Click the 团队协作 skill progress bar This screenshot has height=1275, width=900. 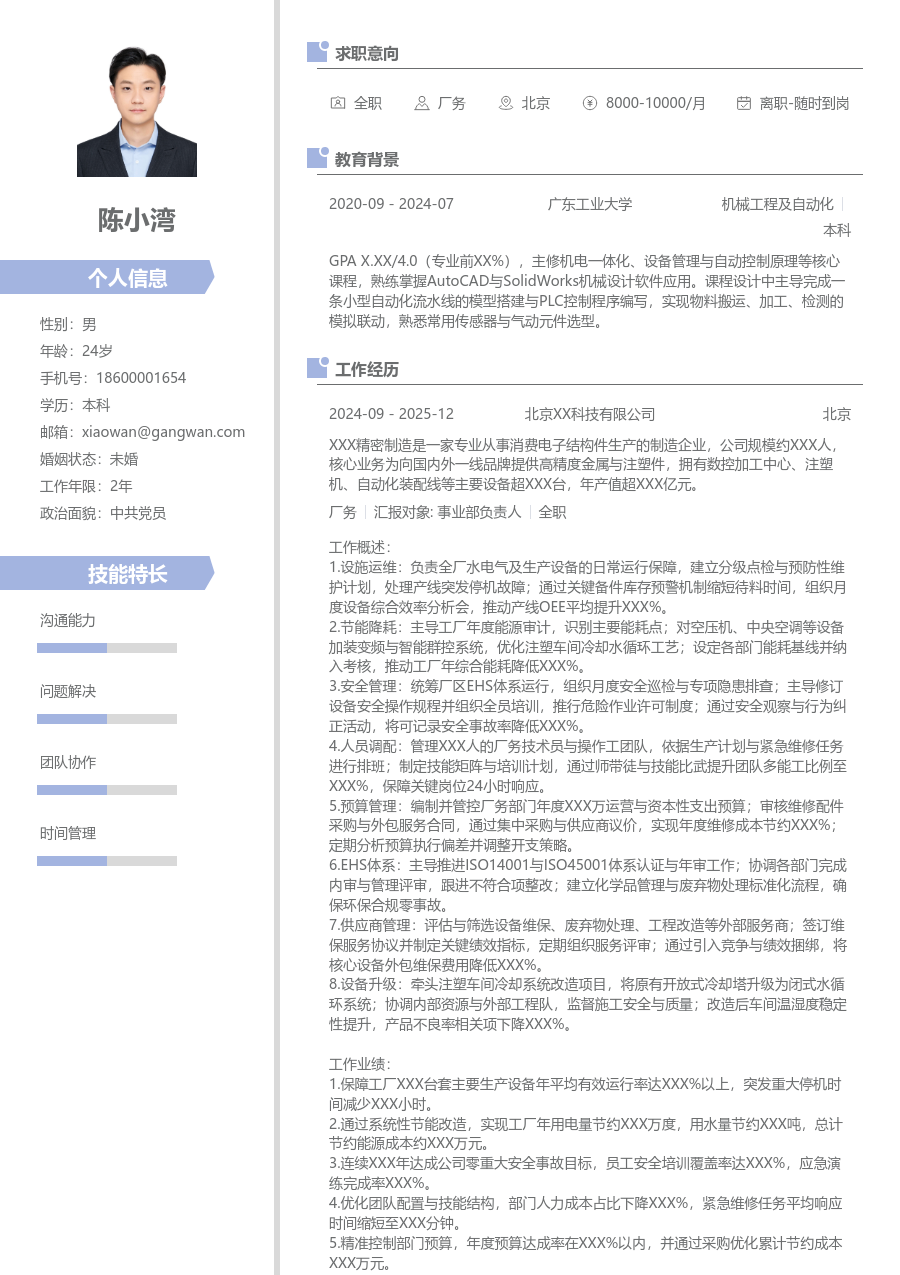coord(107,790)
